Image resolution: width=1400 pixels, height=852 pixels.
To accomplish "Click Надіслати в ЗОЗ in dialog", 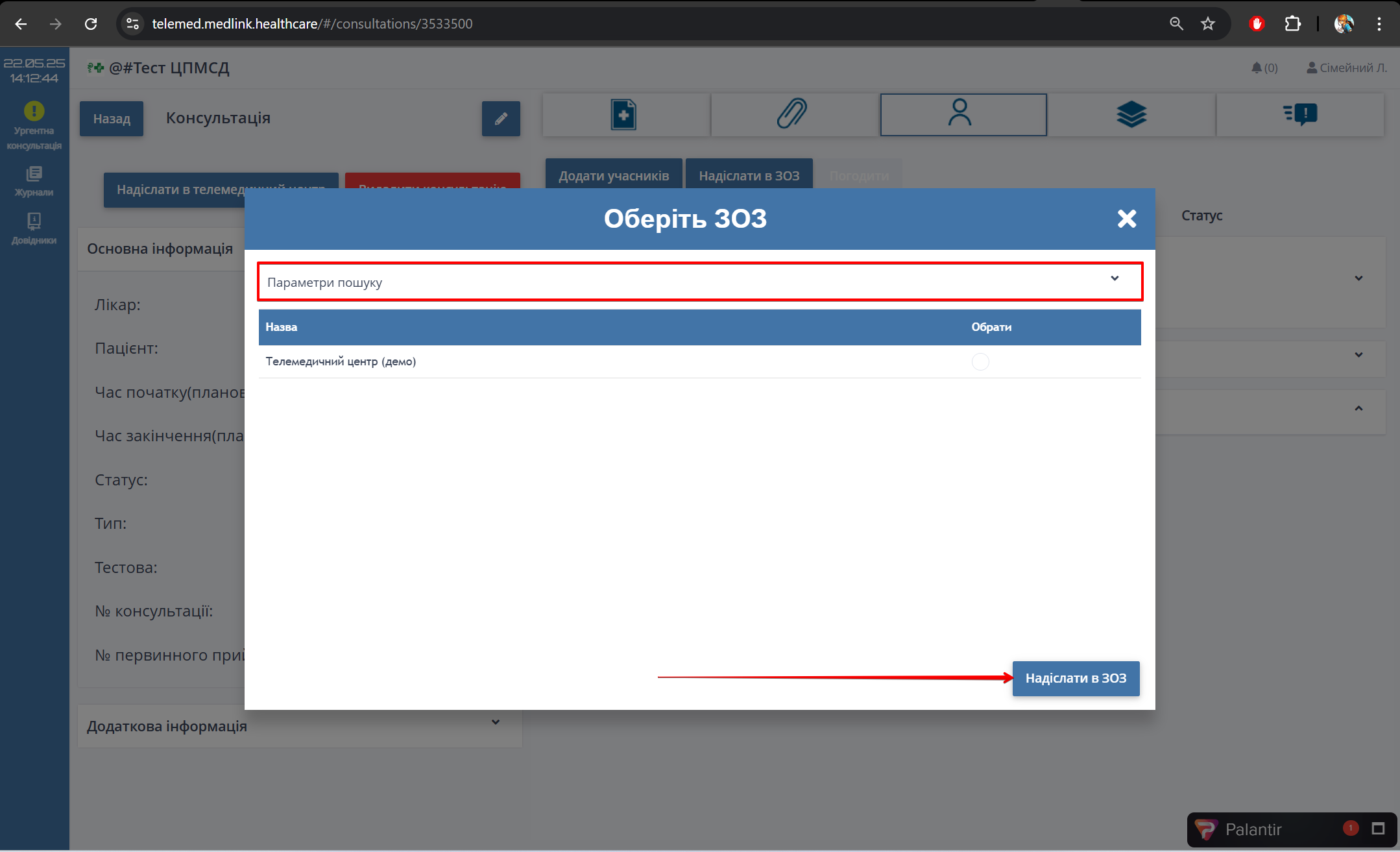I will pyautogui.click(x=1076, y=678).
